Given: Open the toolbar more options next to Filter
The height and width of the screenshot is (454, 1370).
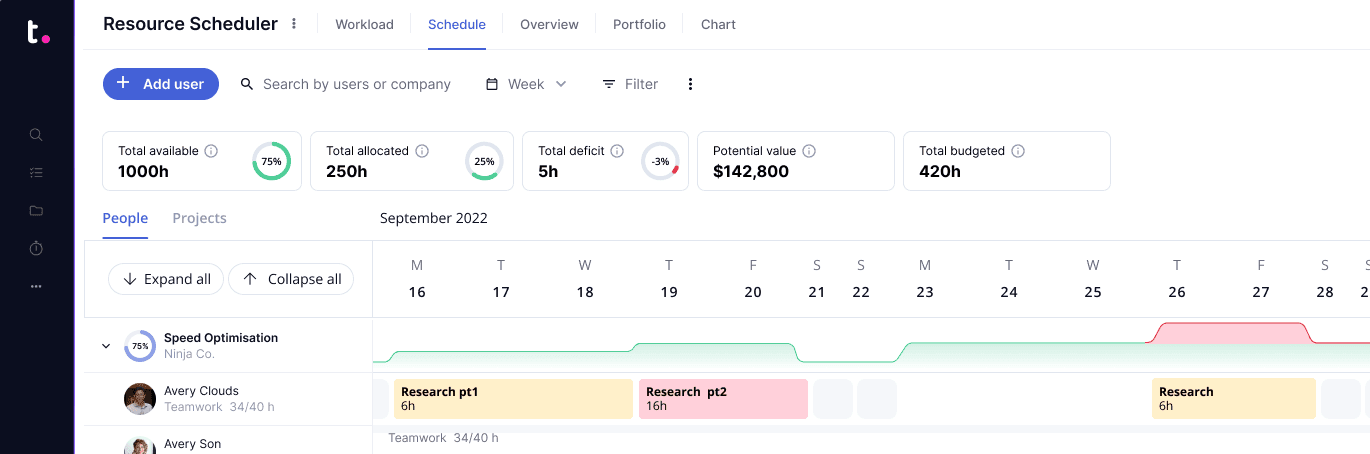Looking at the screenshot, I should 690,84.
